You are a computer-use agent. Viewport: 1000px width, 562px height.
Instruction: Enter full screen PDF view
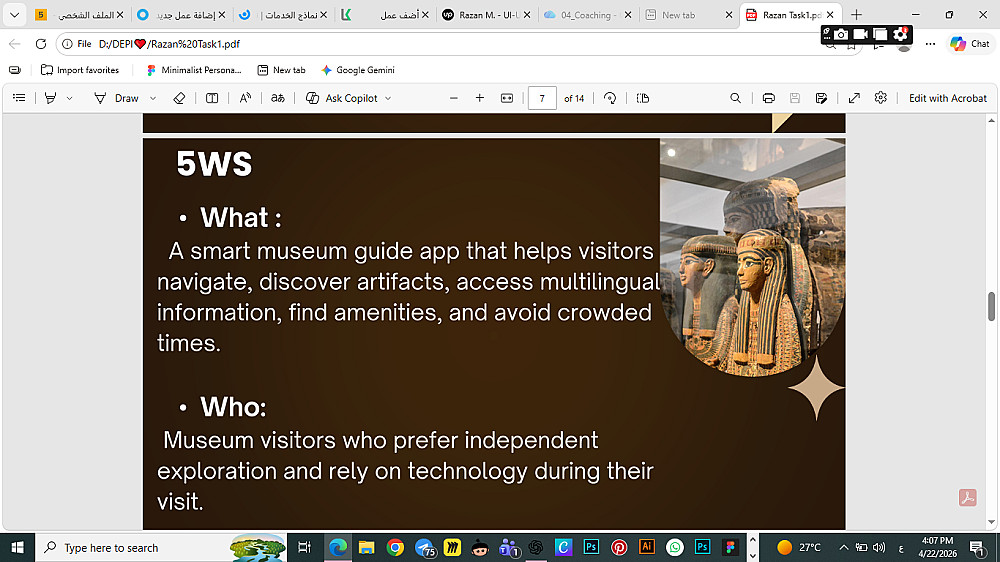854,98
